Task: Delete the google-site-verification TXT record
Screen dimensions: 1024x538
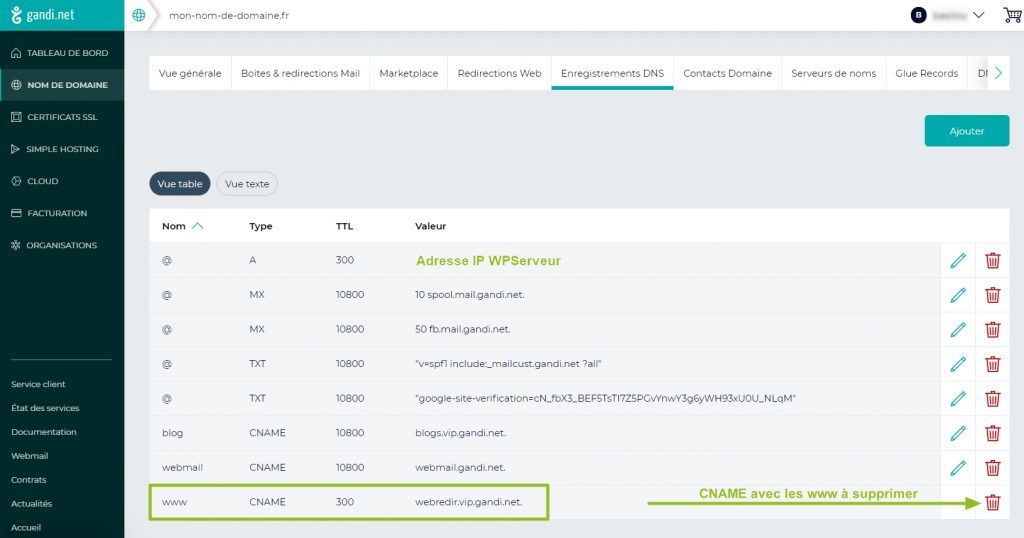Action: [992, 399]
